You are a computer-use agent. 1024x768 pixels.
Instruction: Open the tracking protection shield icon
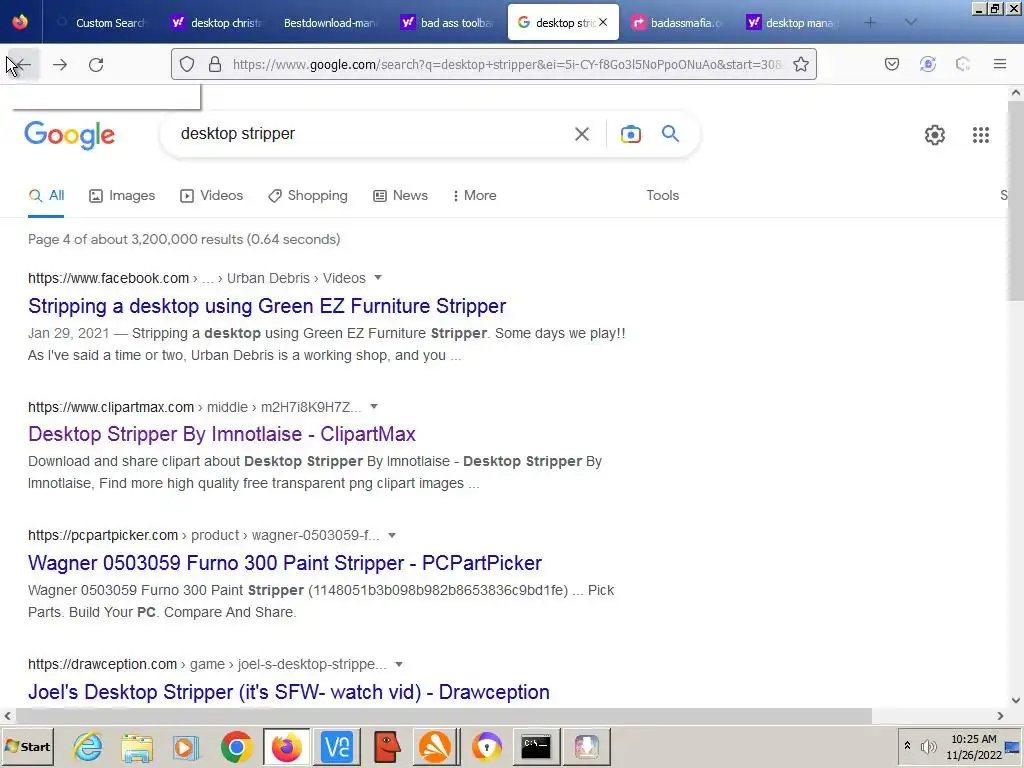(187, 64)
